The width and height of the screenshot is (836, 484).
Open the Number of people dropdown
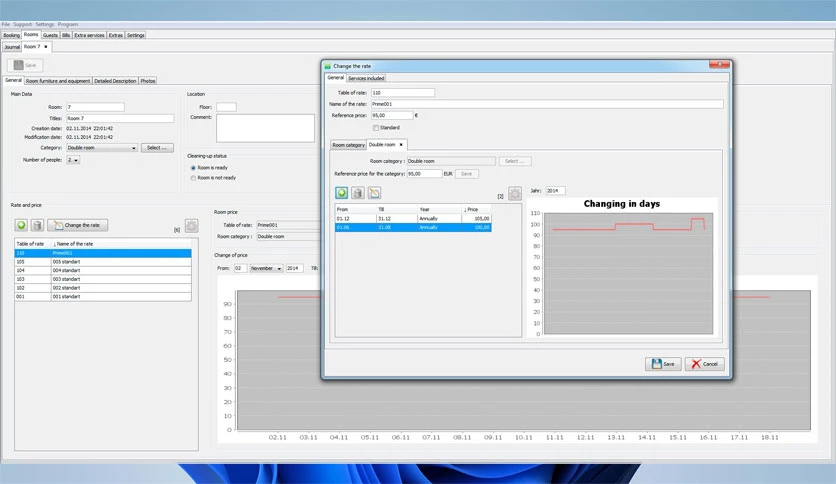coord(73,160)
